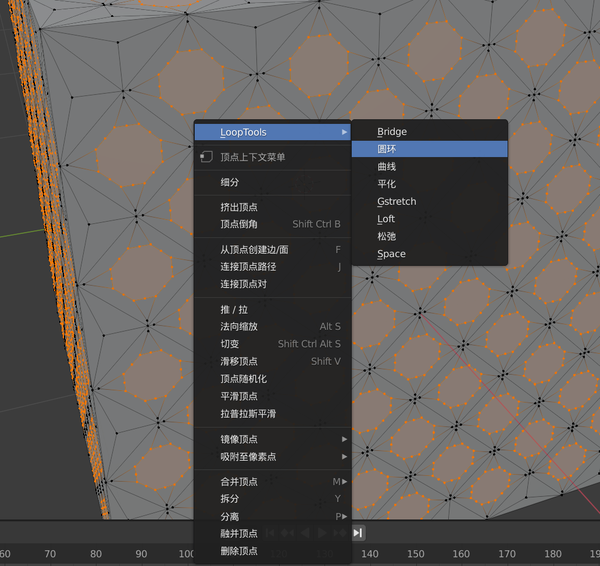Click the 顶点上下文菜单 header icon
The width and height of the screenshot is (600, 566).
click(x=206, y=157)
